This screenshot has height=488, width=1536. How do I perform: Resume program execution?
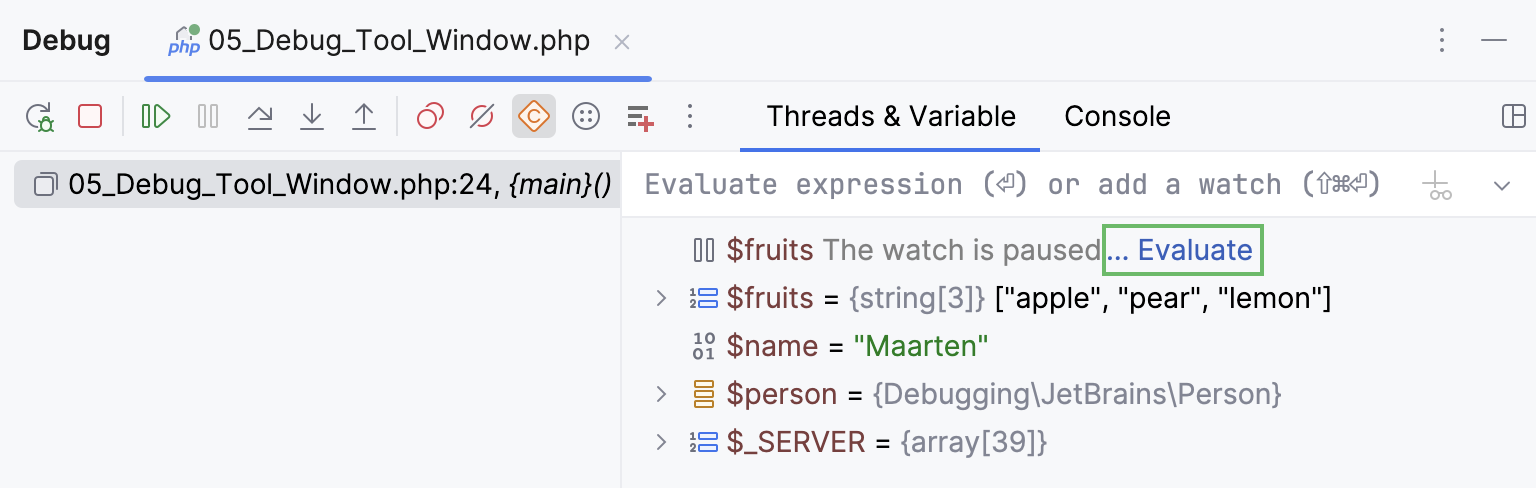tap(156, 117)
